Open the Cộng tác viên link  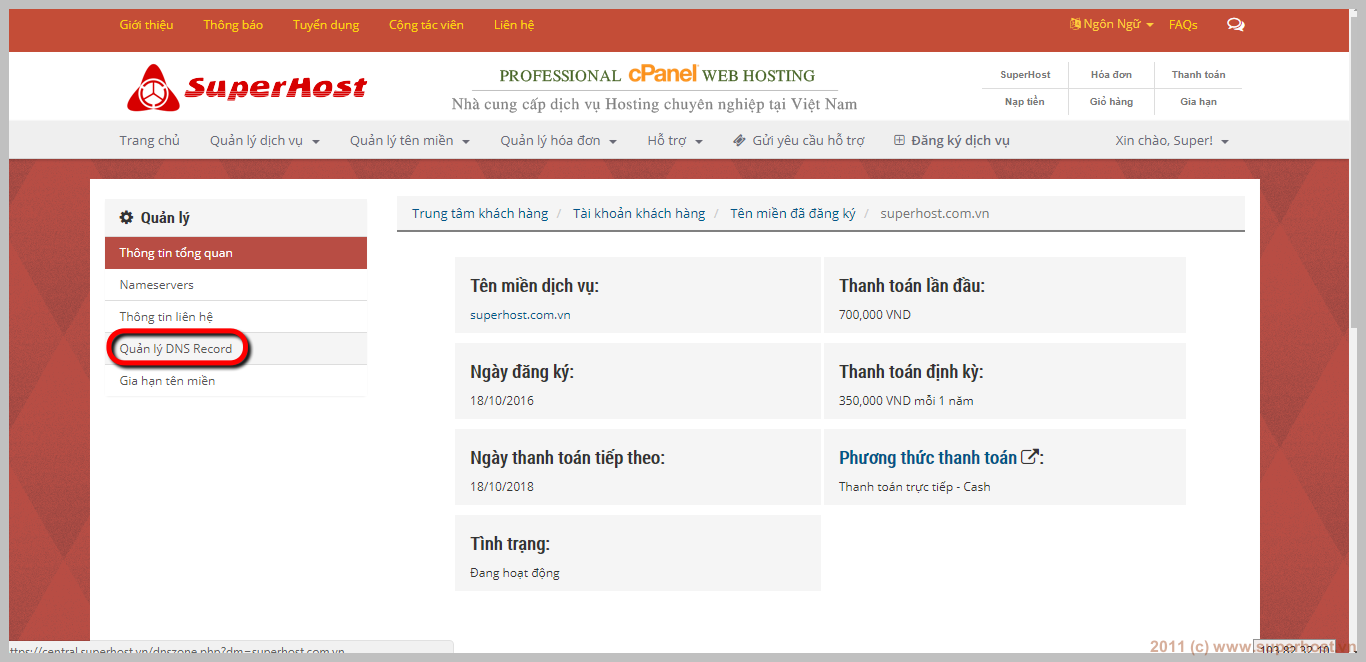[426, 25]
